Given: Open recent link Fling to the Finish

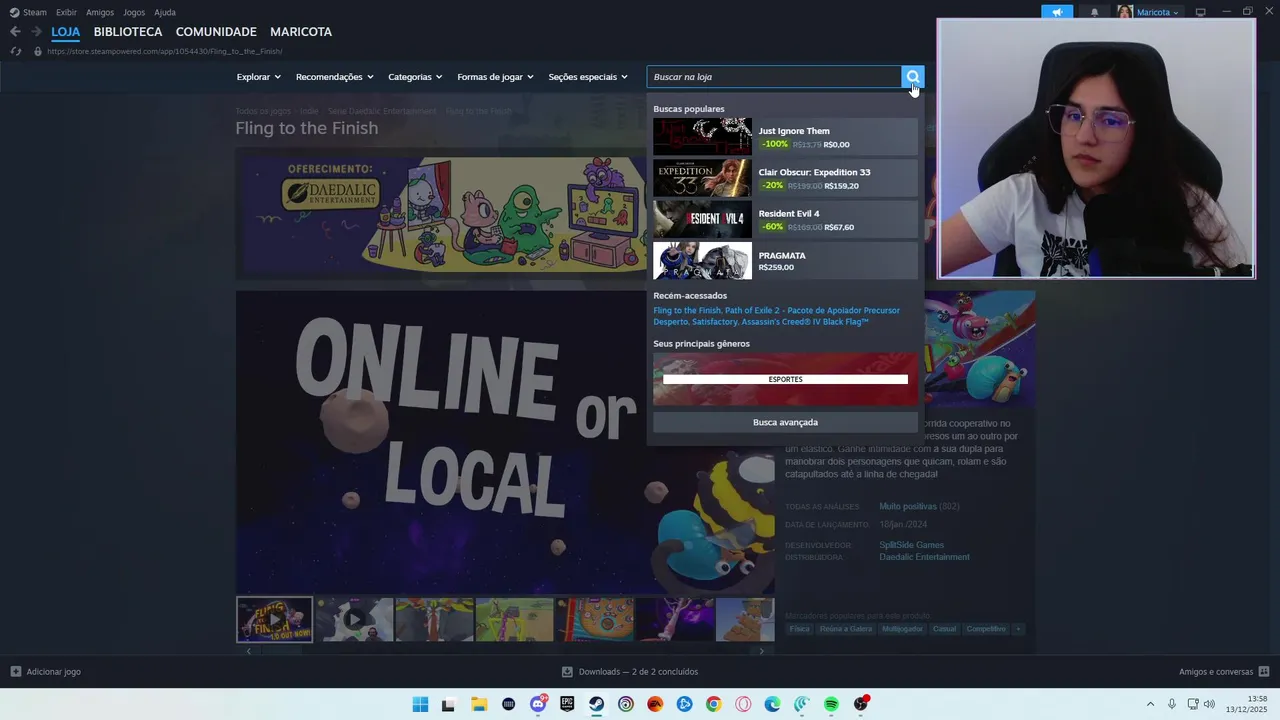Looking at the screenshot, I should 686,310.
